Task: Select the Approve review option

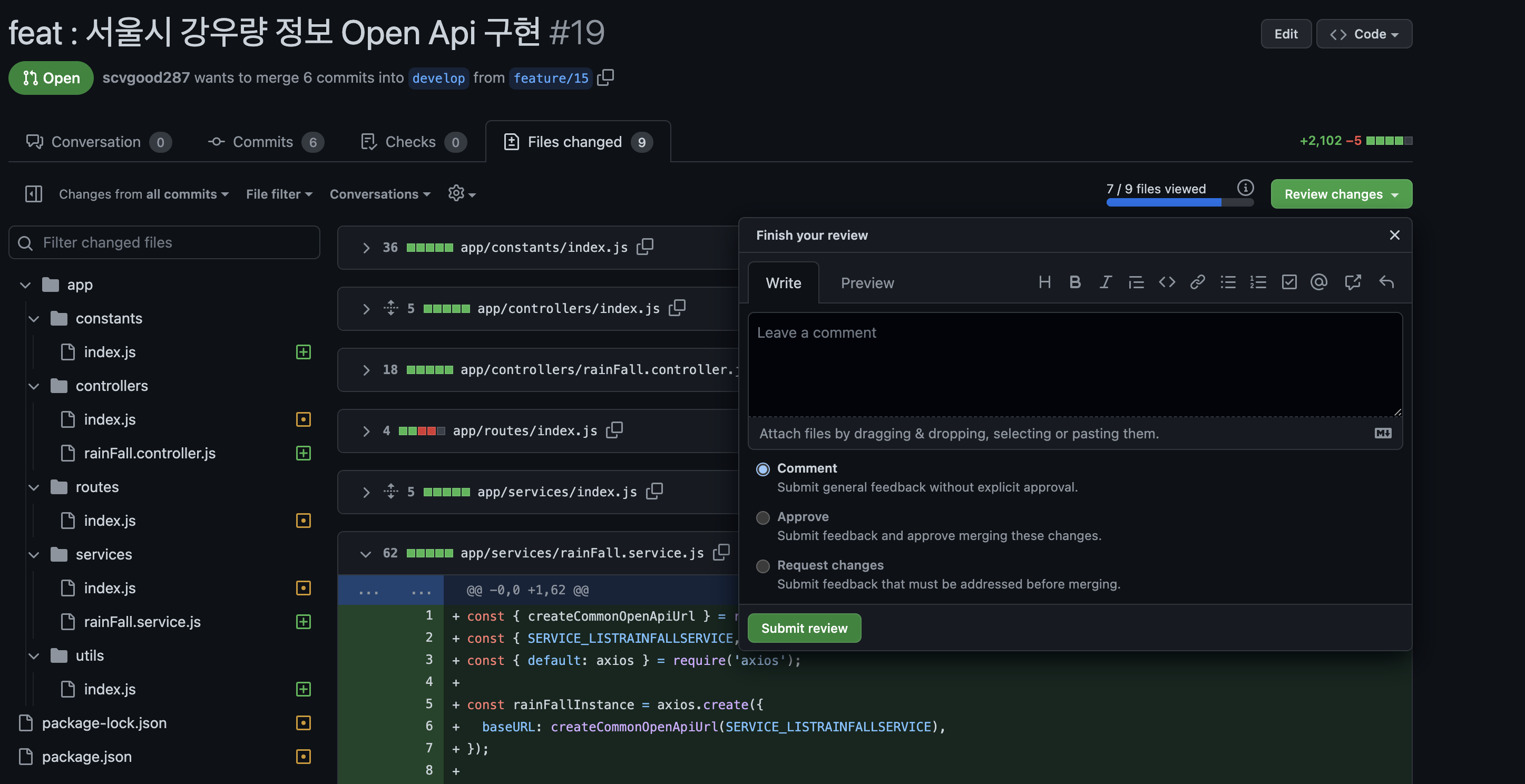Action: point(763,517)
